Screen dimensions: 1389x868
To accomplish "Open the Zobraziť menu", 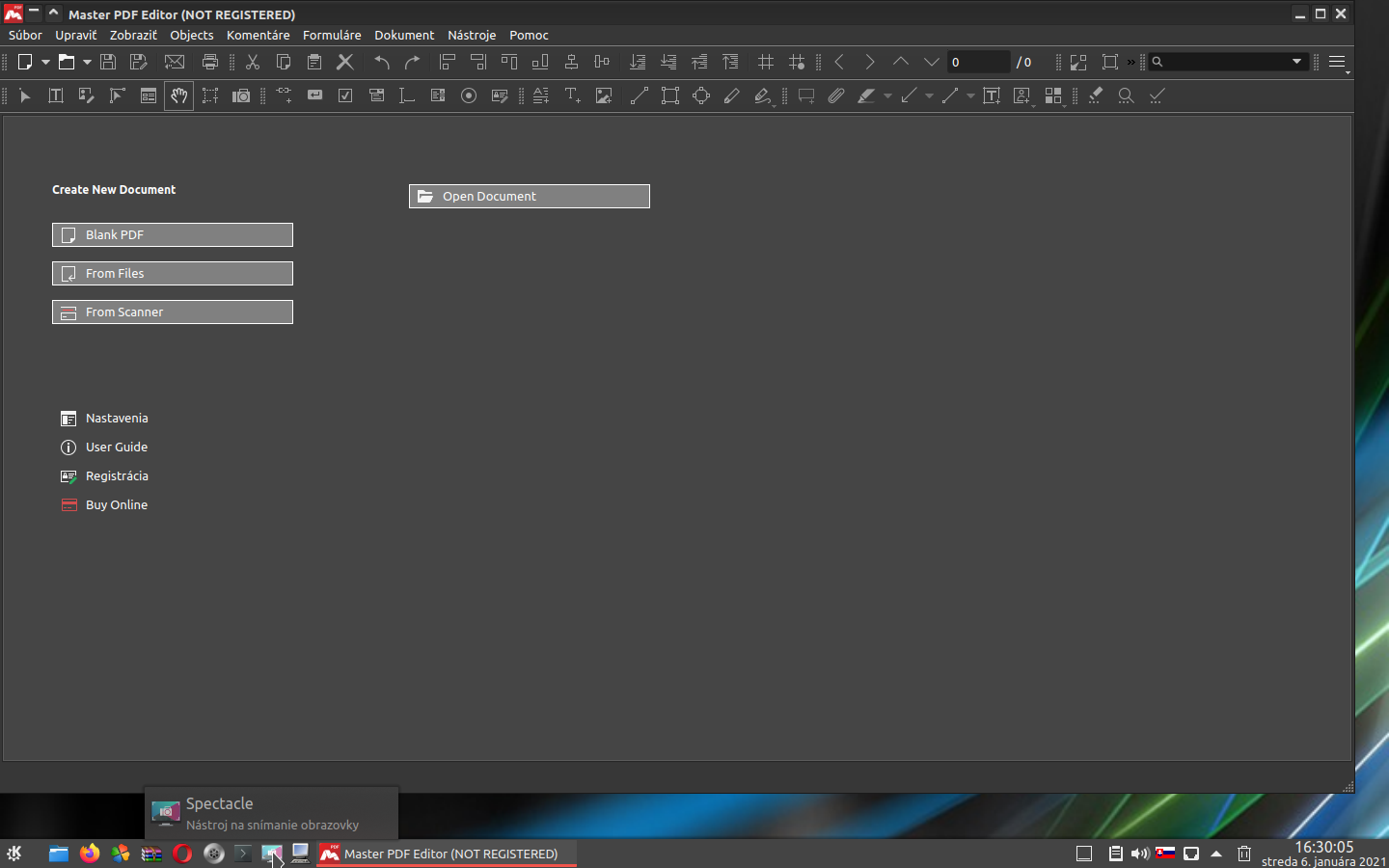I will point(133,35).
